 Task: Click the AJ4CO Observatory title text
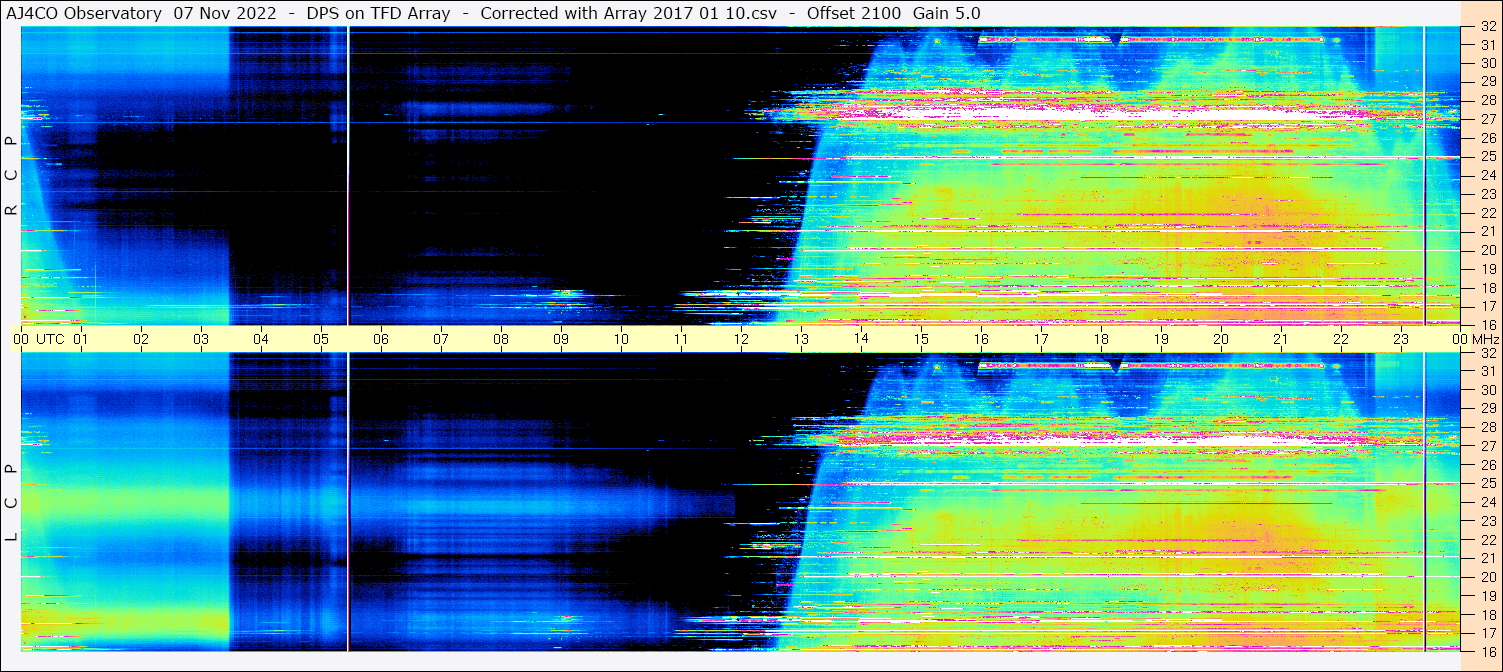pyautogui.click(x=85, y=13)
